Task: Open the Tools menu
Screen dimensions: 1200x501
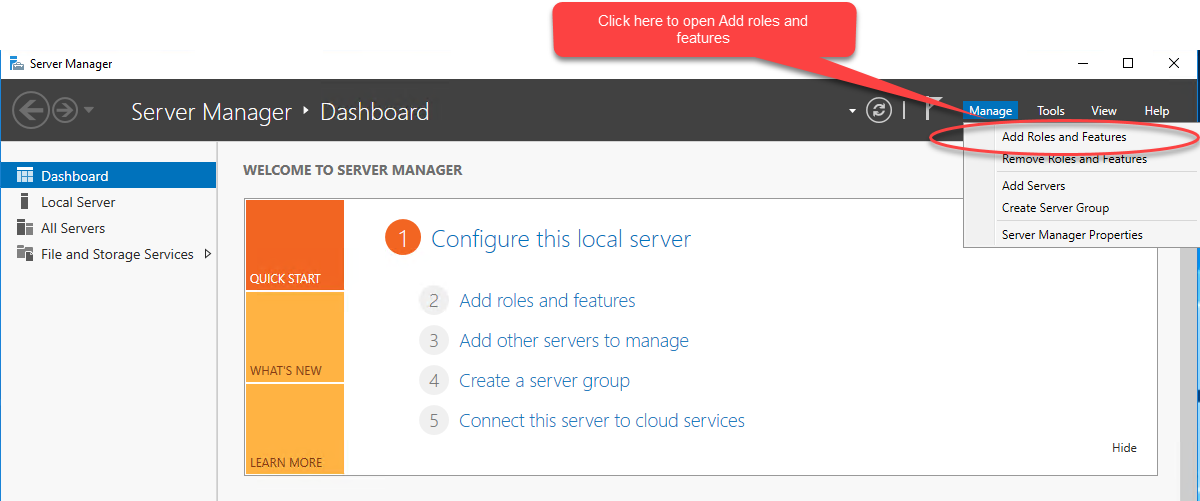Action: click(x=1051, y=111)
